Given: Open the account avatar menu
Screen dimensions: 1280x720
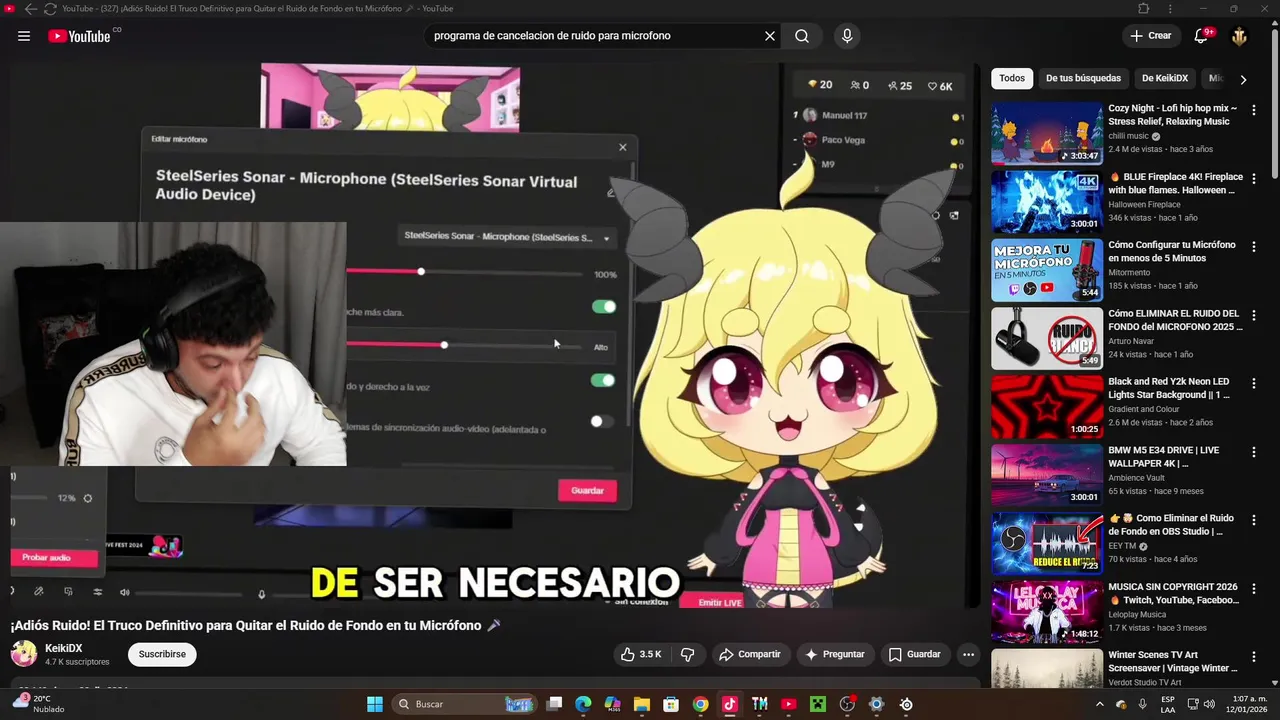Looking at the screenshot, I should [1240, 36].
